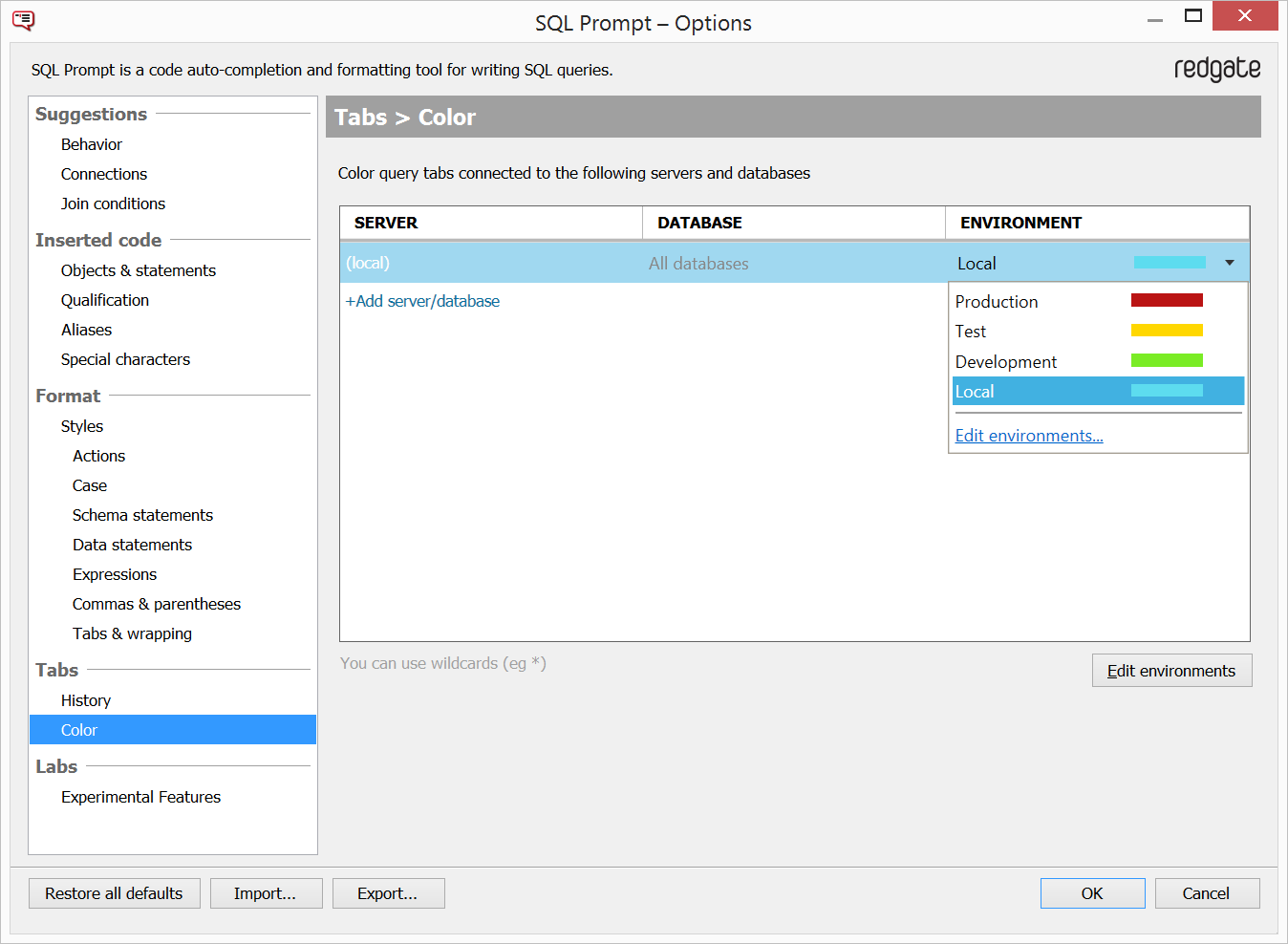The height and width of the screenshot is (944, 1288).
Task: Click the redgate logo
Action: (1216, 69)
